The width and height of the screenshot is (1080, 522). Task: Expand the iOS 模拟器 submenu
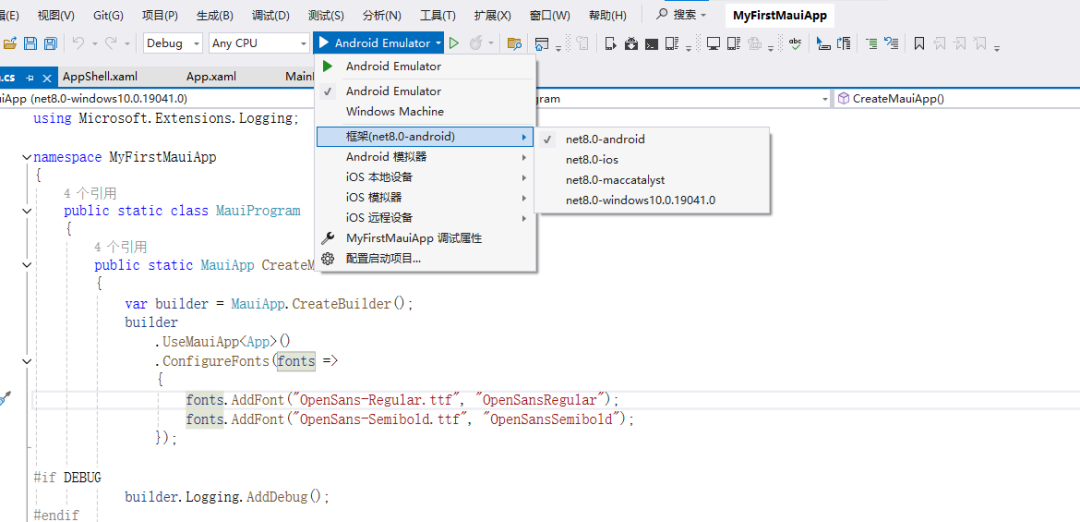point(426,197)
